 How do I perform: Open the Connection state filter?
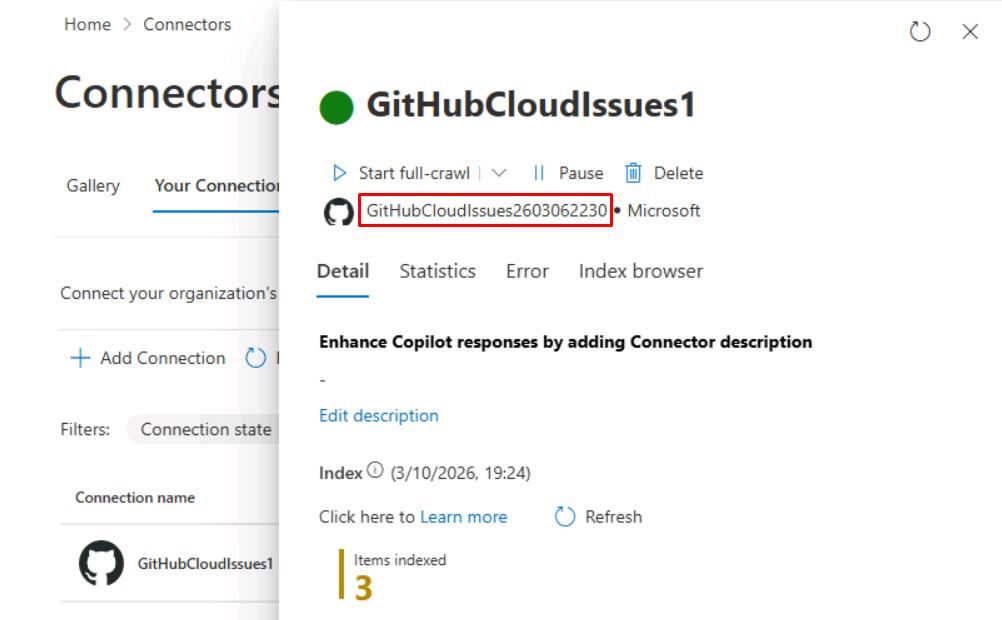coord(205,430)
